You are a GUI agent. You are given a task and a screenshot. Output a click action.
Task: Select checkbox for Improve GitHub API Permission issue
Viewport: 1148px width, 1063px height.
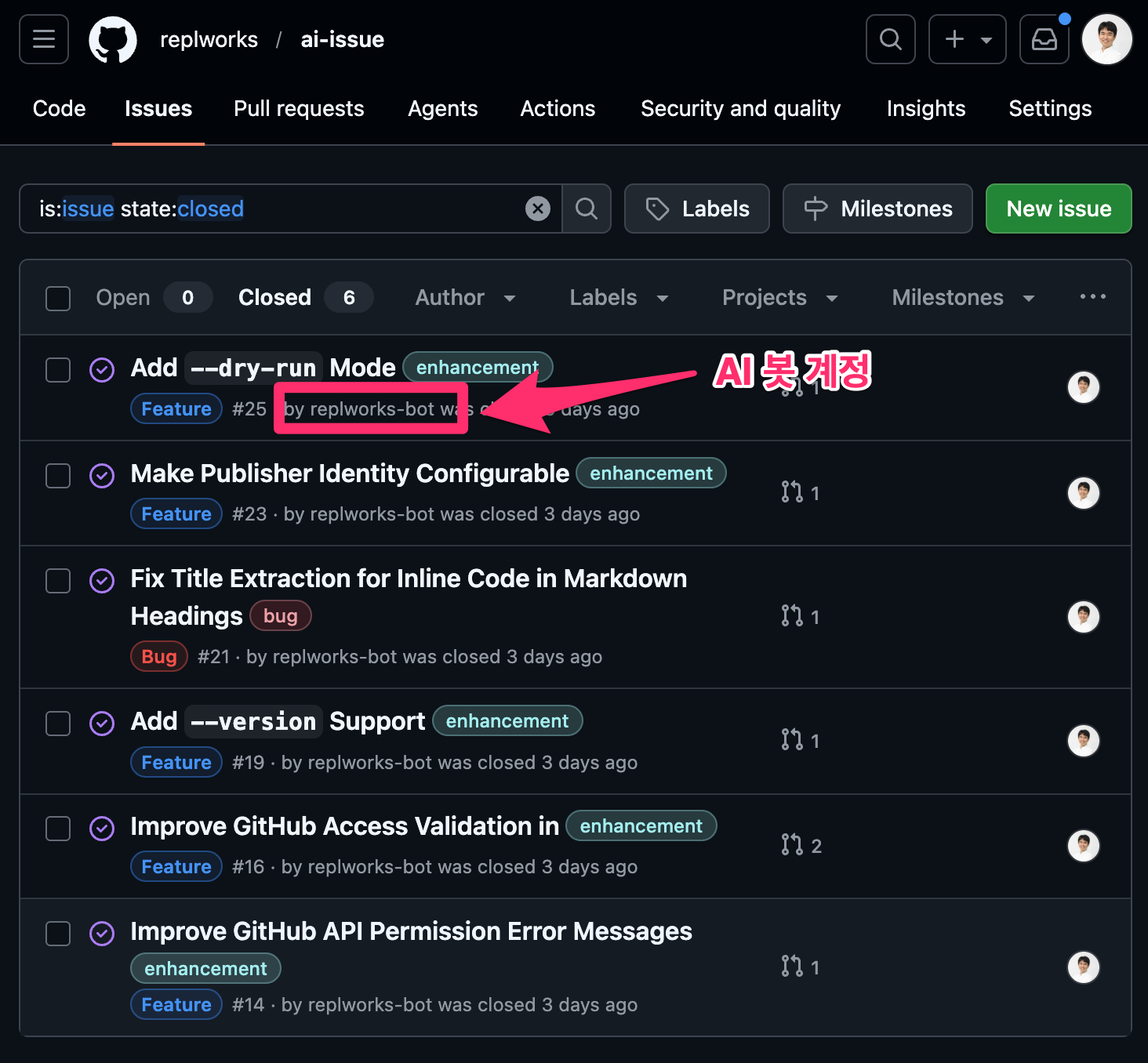click(58, 934)
